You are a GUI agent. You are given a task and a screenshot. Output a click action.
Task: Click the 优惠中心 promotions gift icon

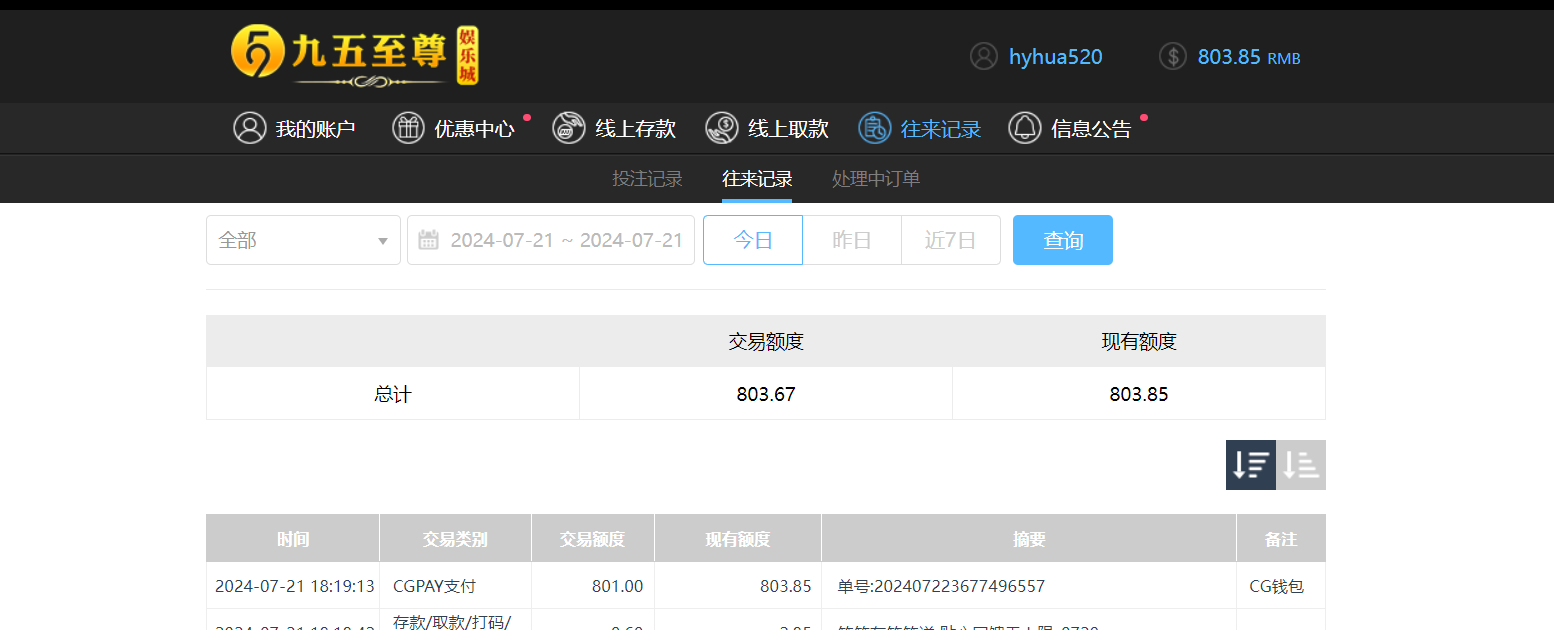[408, 128]
